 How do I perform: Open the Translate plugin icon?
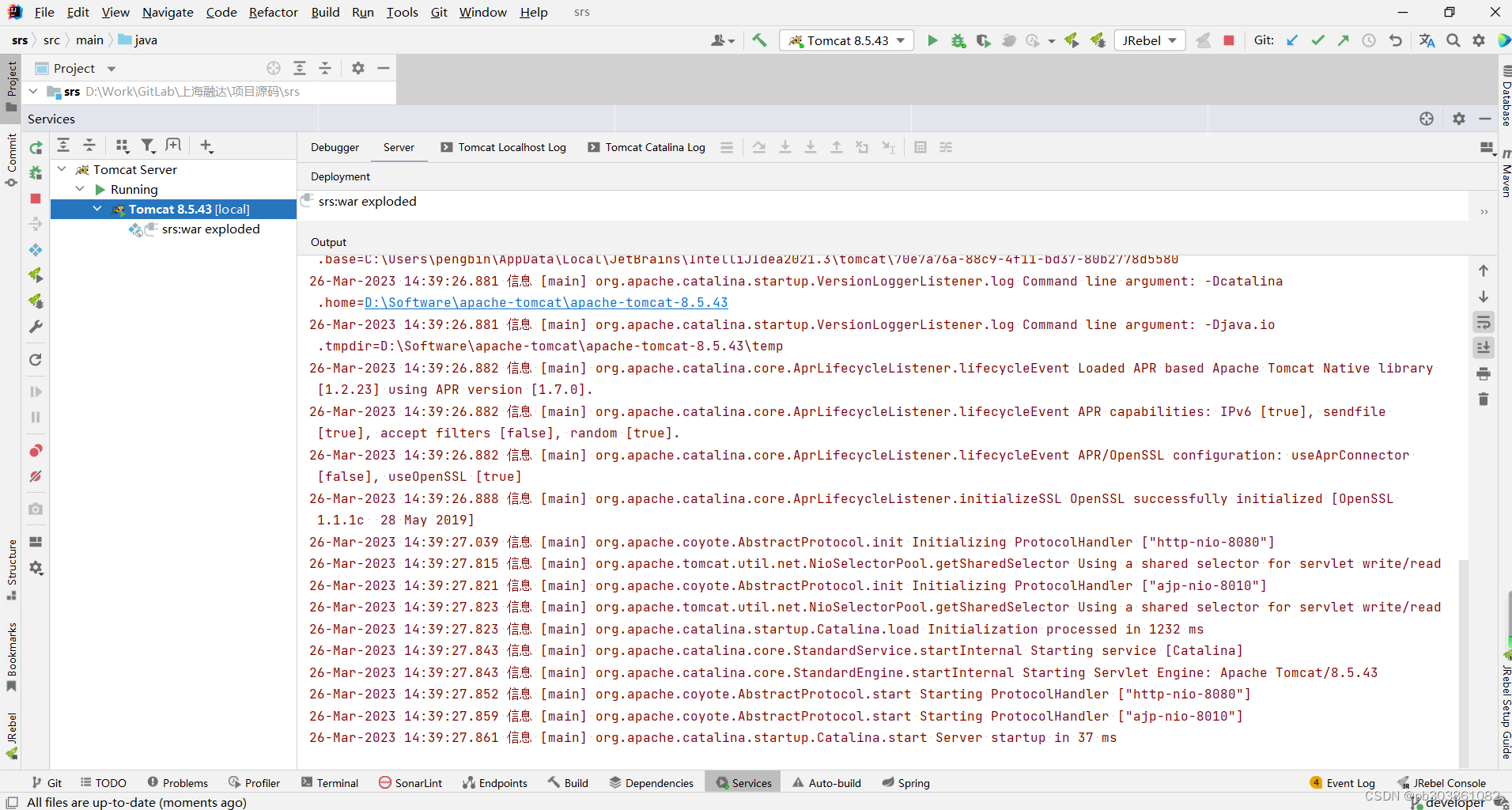[x=1427, y=40]
